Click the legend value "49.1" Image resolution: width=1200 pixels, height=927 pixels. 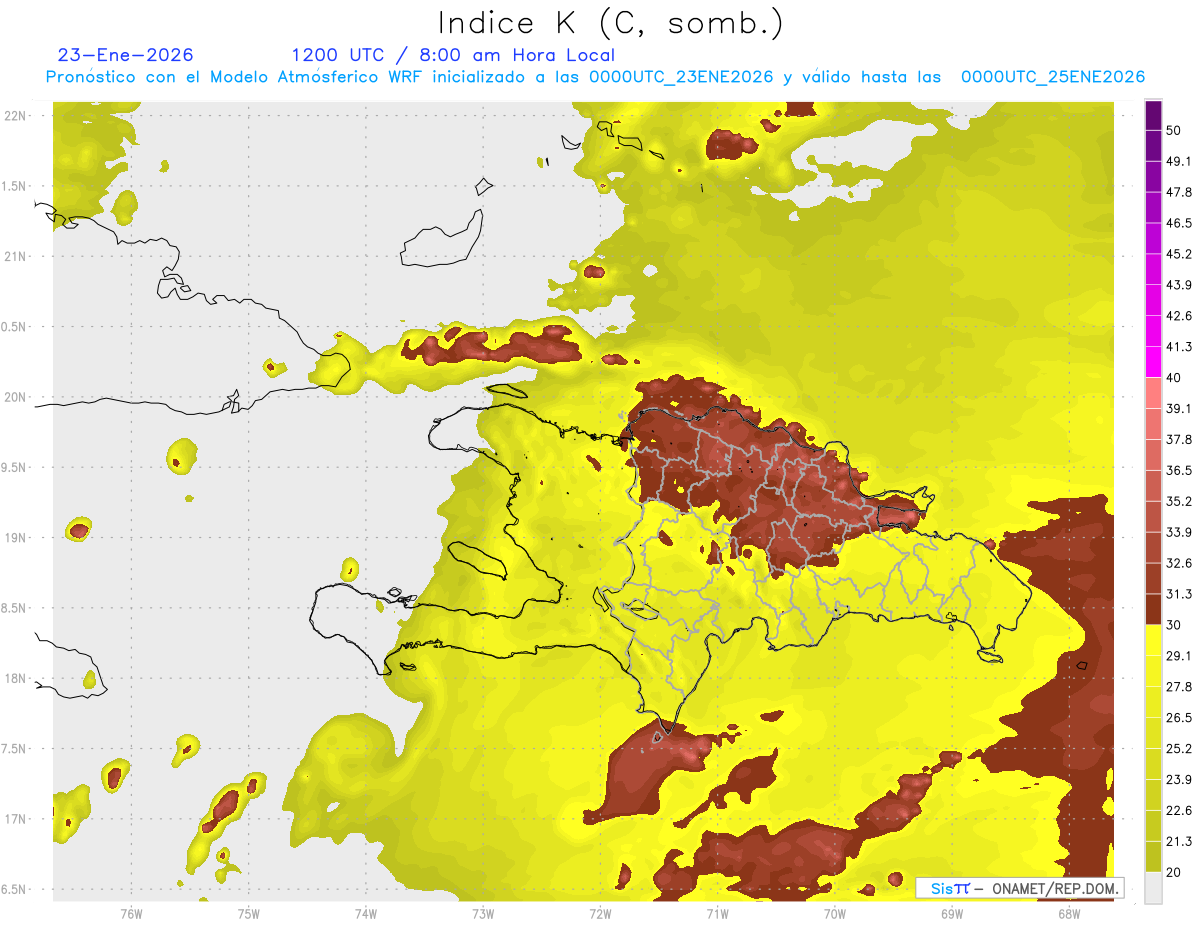point(1179,162)
